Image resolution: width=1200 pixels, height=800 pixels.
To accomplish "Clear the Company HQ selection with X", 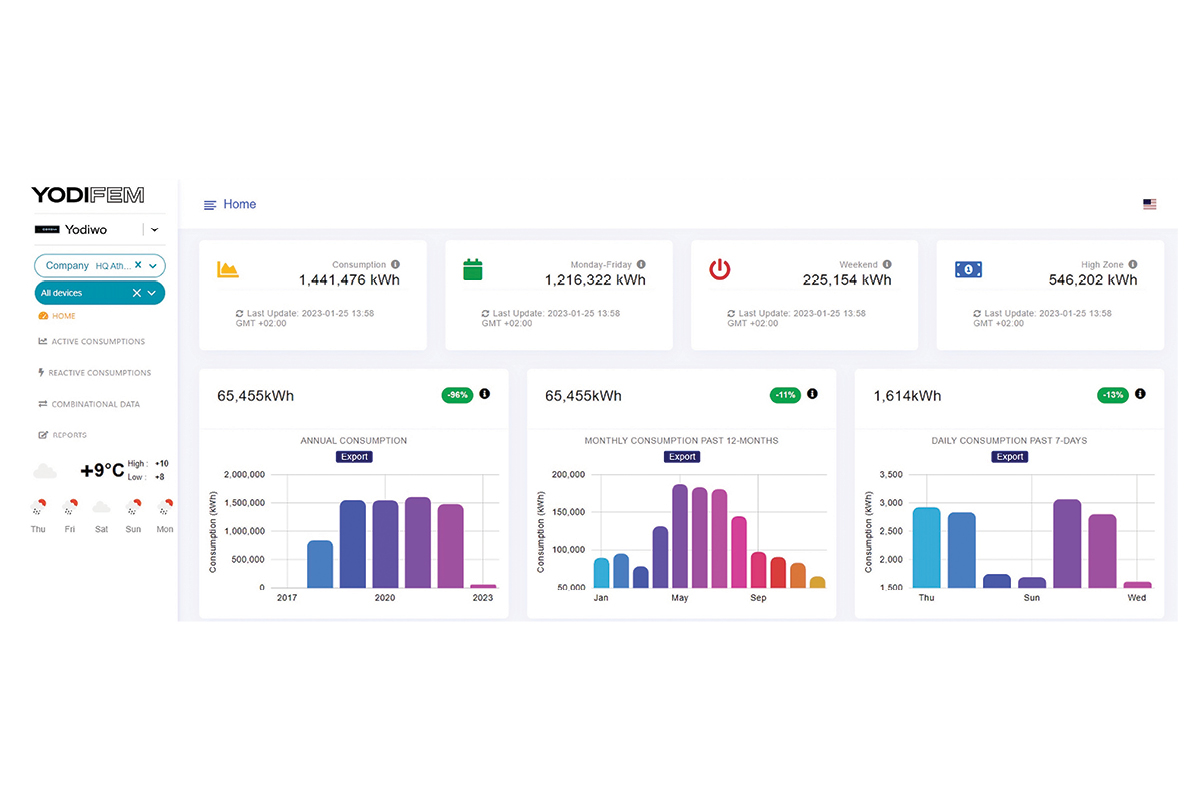I will (138, 266).
